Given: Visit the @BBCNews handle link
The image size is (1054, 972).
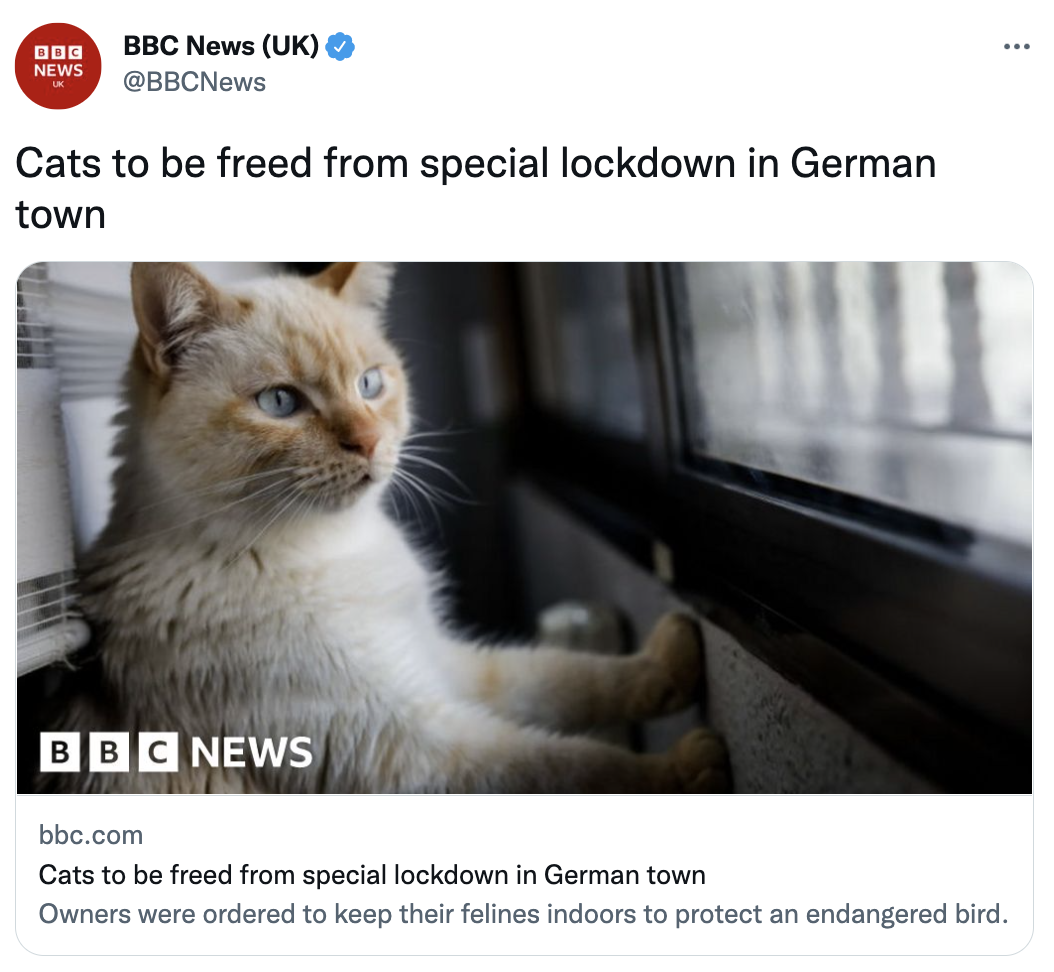Looking at the screenshot, I should (x=195, y=82).
